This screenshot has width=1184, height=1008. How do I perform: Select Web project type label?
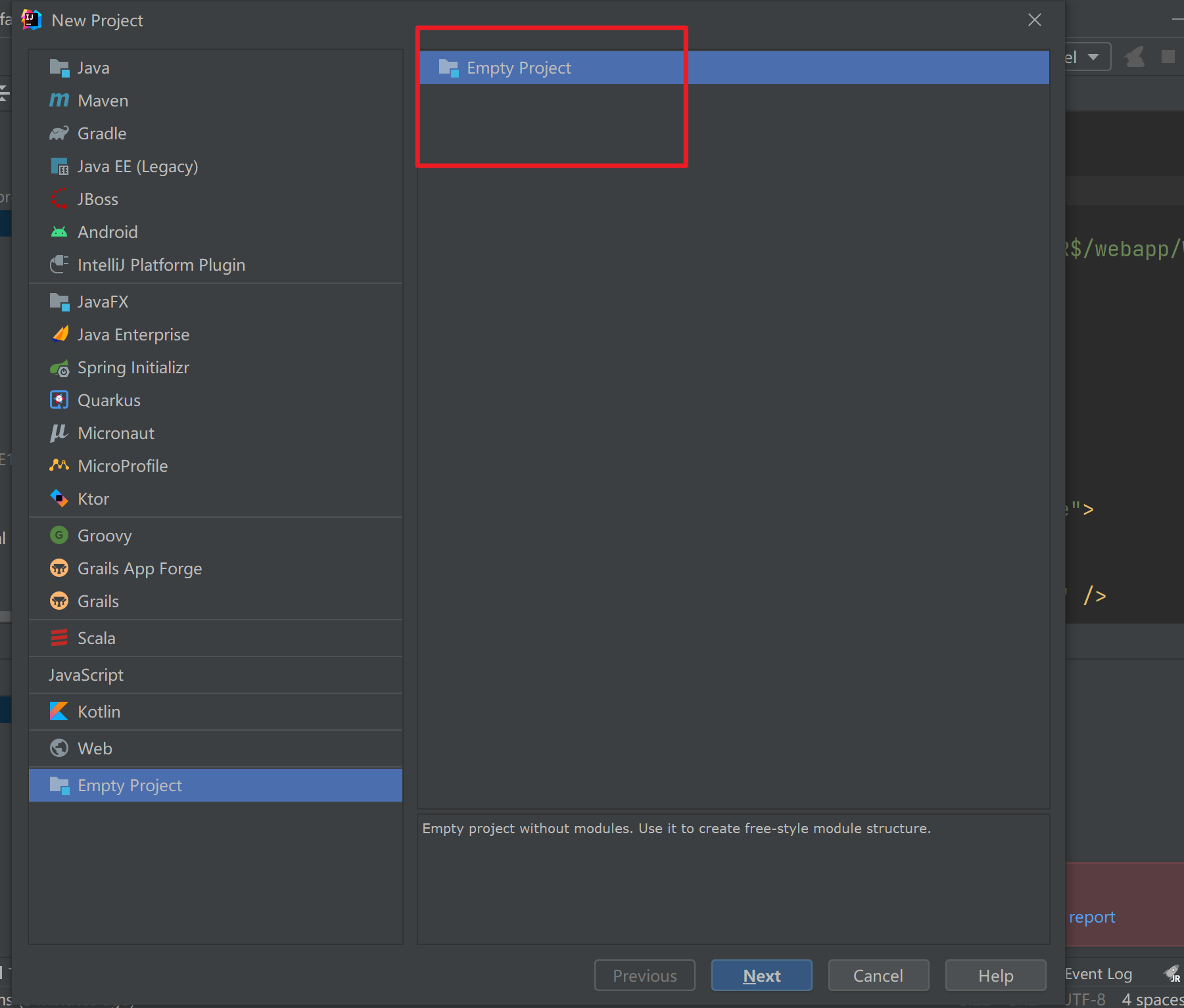click(95, 748)
